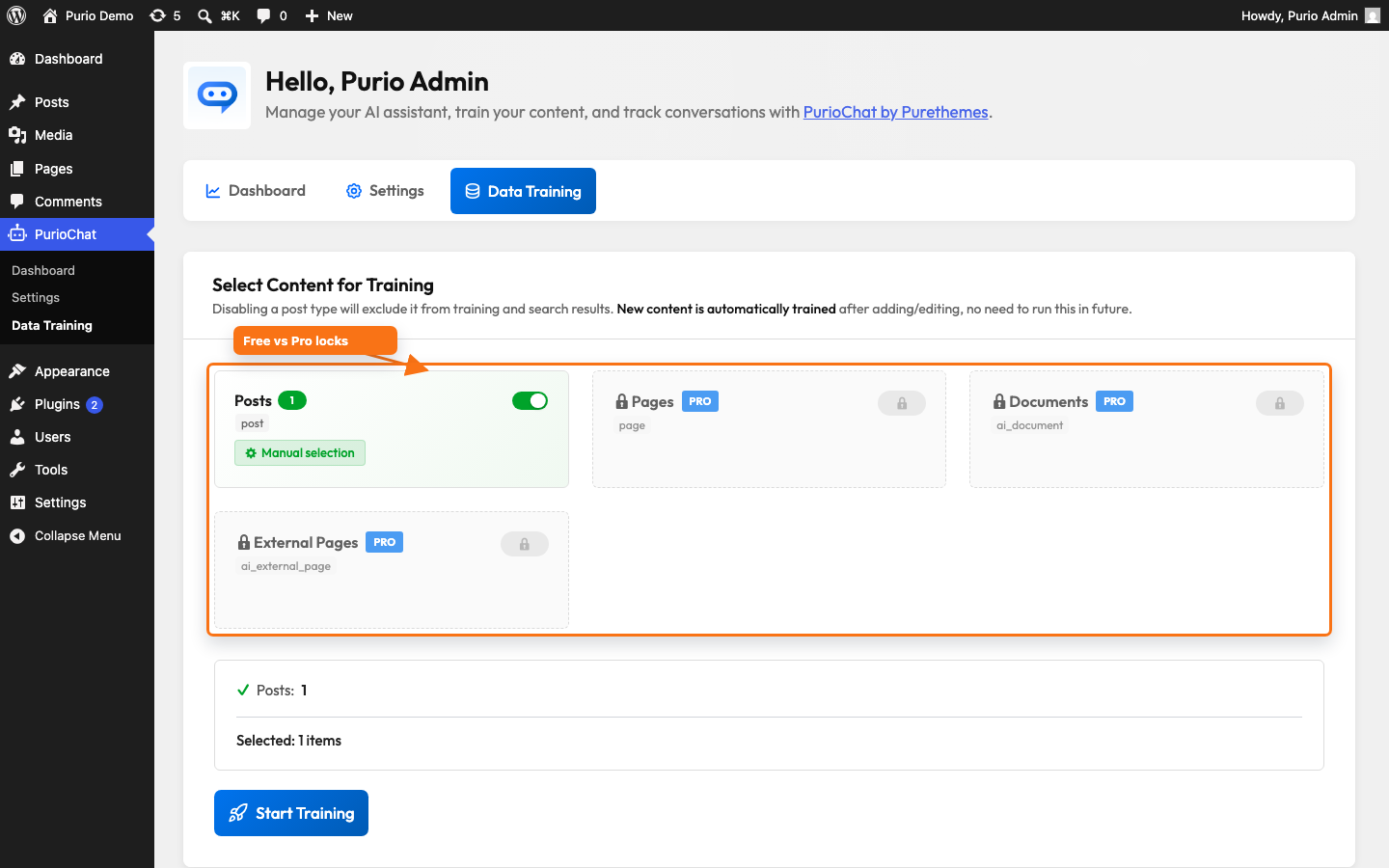Open the PurioChat submenu Dashboard link

[43, 271]
